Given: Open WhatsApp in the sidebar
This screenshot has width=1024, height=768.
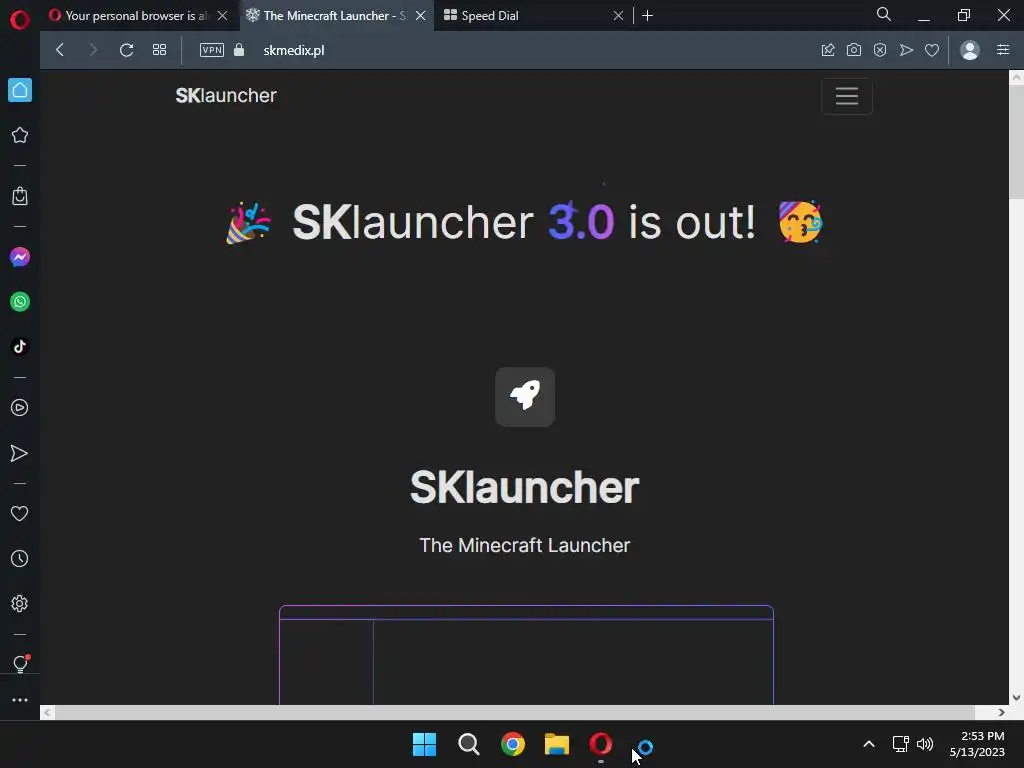Looking at the screenshot, I should tap(20, 302).
